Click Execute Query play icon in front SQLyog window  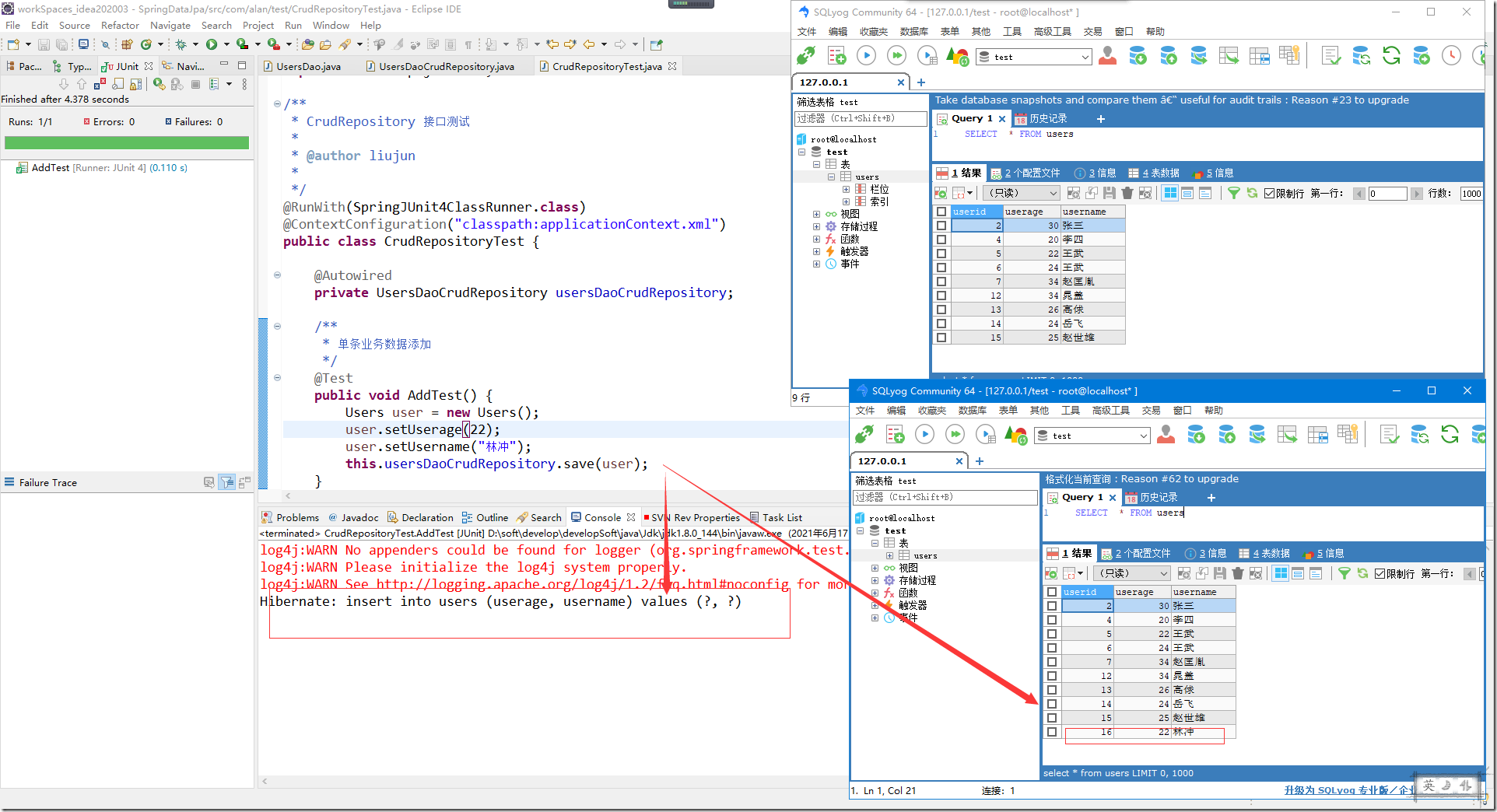924,434
